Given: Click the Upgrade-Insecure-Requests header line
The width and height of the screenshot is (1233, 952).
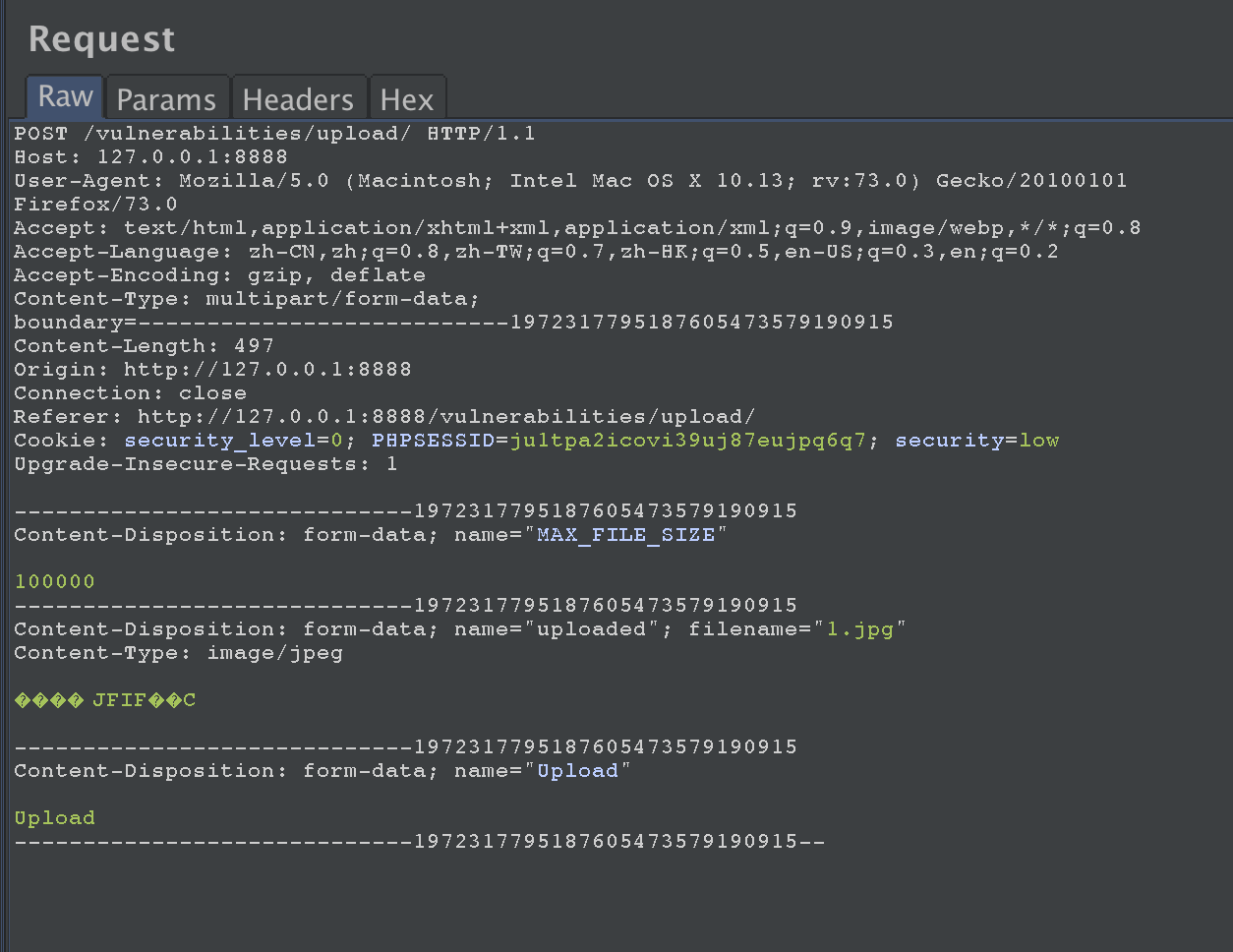Looking at the screenshot, I should (x=205, y=464).
